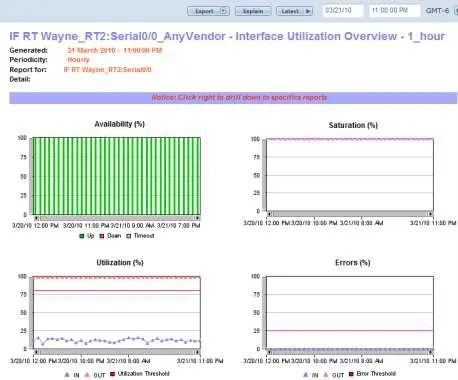Edit the 03/21/10 date field
The width and height of the screenshot is (458, 380).
(343, 11)
